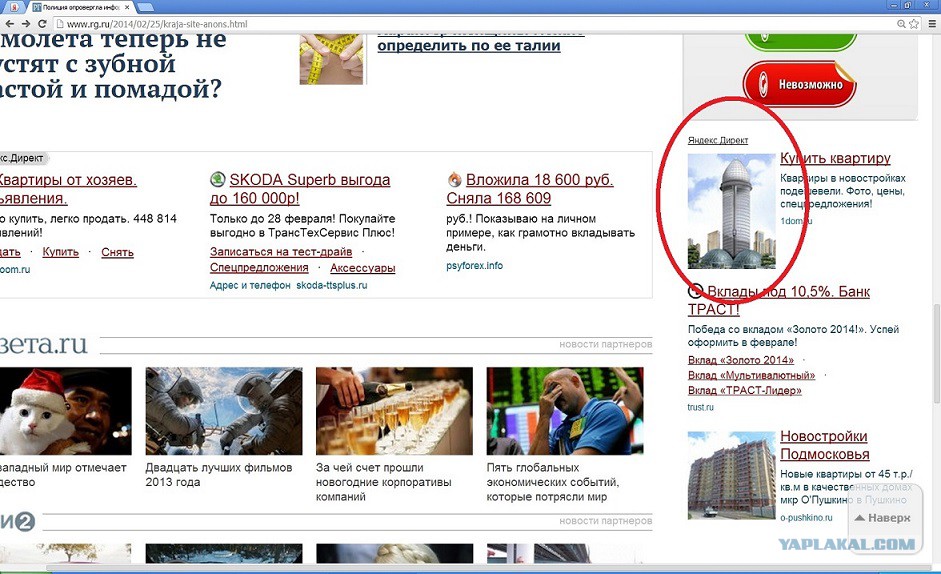Viewport: 941px width, 574px height.
Task: Go forward using the browser forward arrow
Action: 26,24
